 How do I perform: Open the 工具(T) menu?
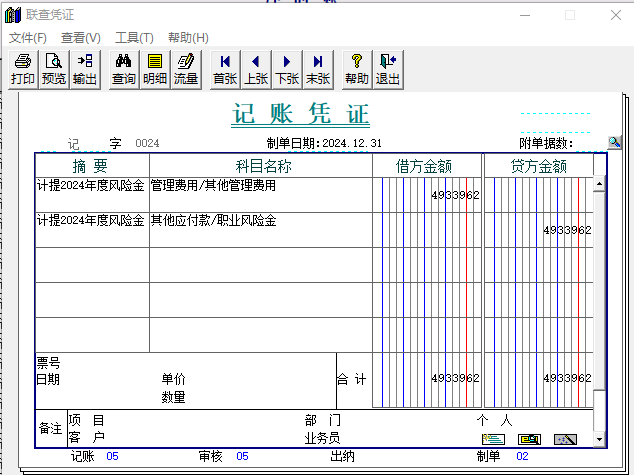[134, 38]
